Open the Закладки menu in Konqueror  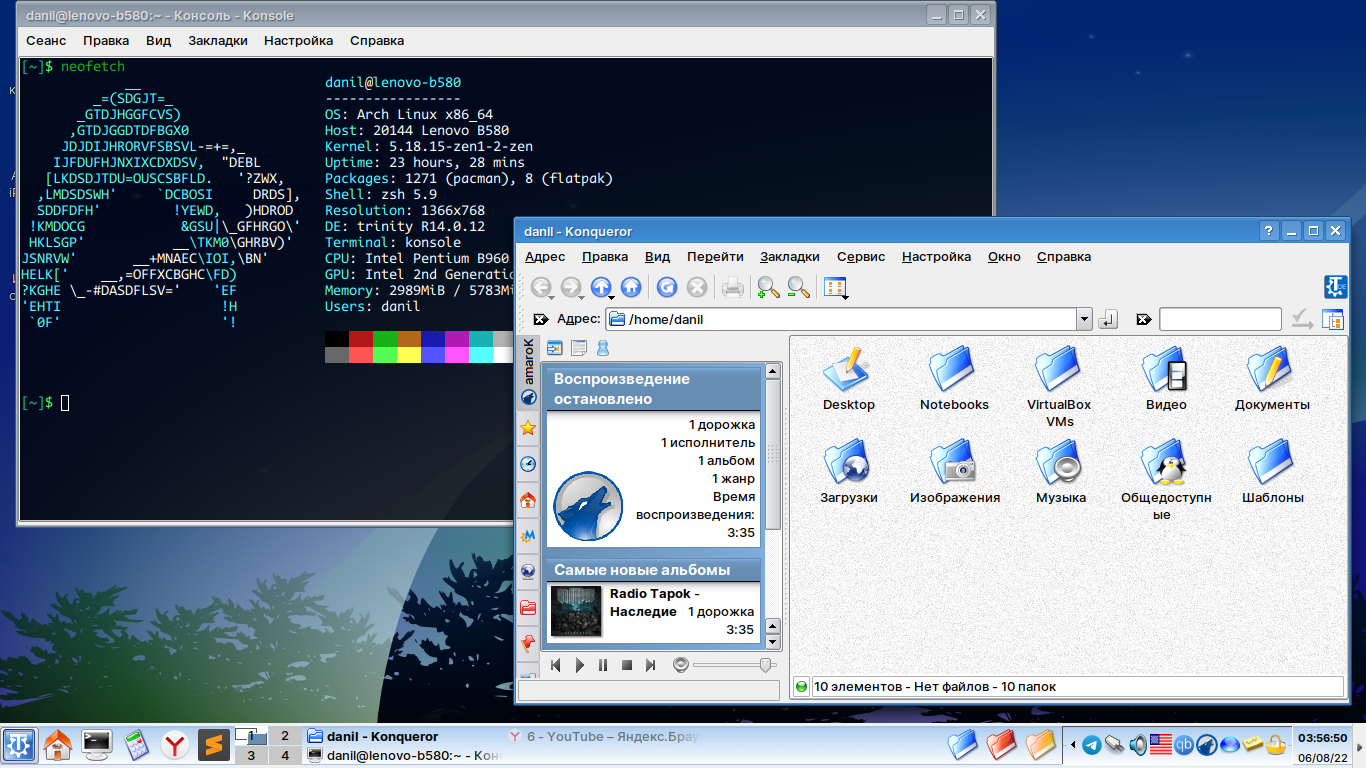[x=789, y=257]
